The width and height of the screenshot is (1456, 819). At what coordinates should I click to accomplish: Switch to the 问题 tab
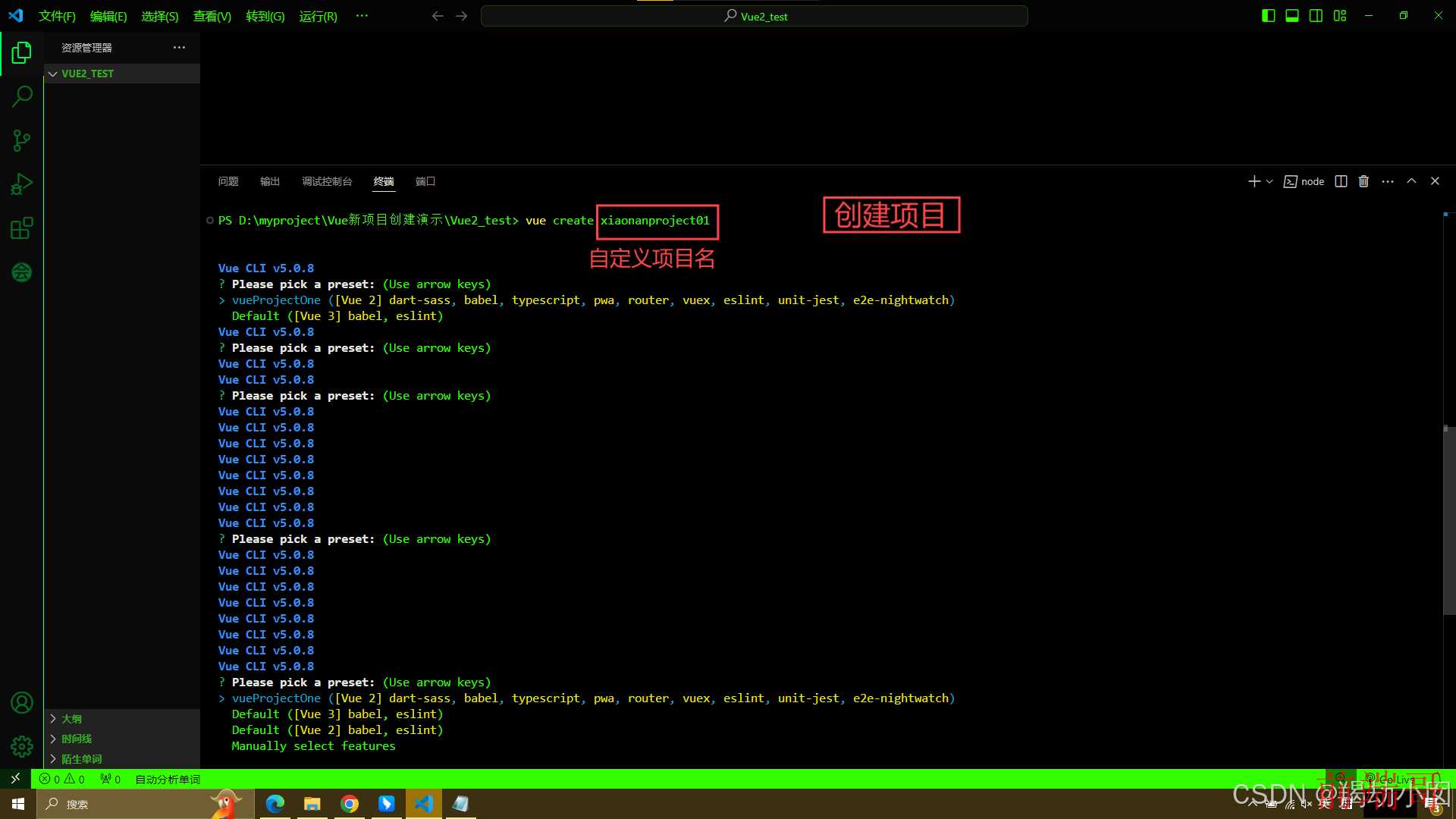(x=228, y=181)
